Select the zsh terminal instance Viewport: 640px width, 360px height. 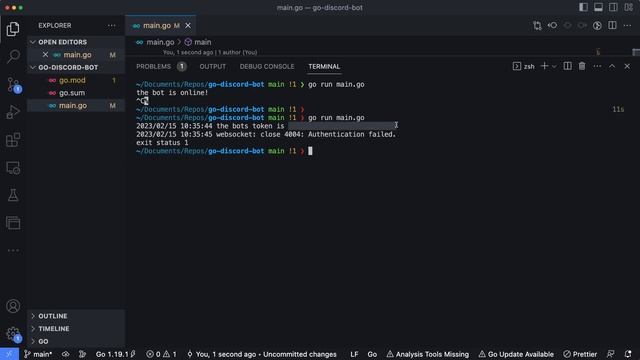click(x=524, y=66)
